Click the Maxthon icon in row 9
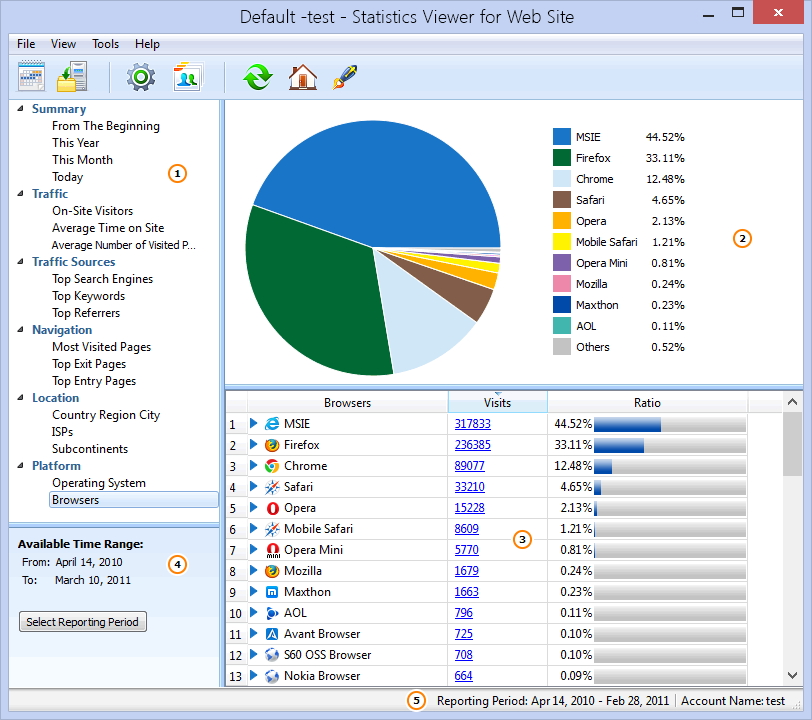 tap(272, 592)
